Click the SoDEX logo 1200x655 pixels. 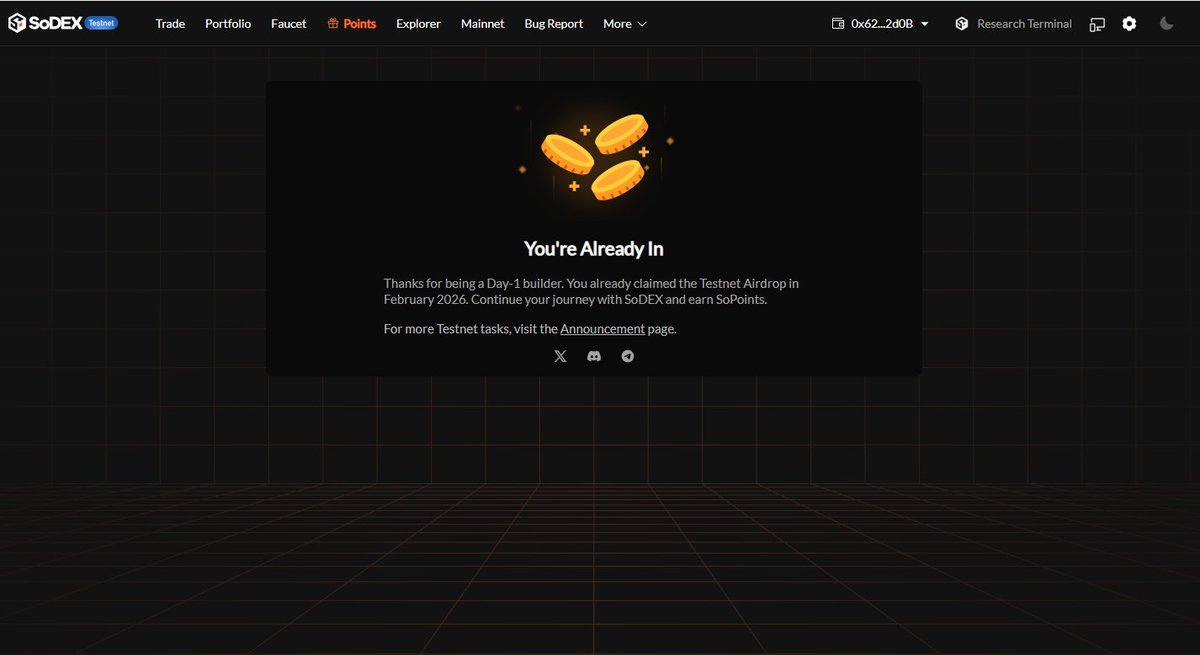(45, 23)
